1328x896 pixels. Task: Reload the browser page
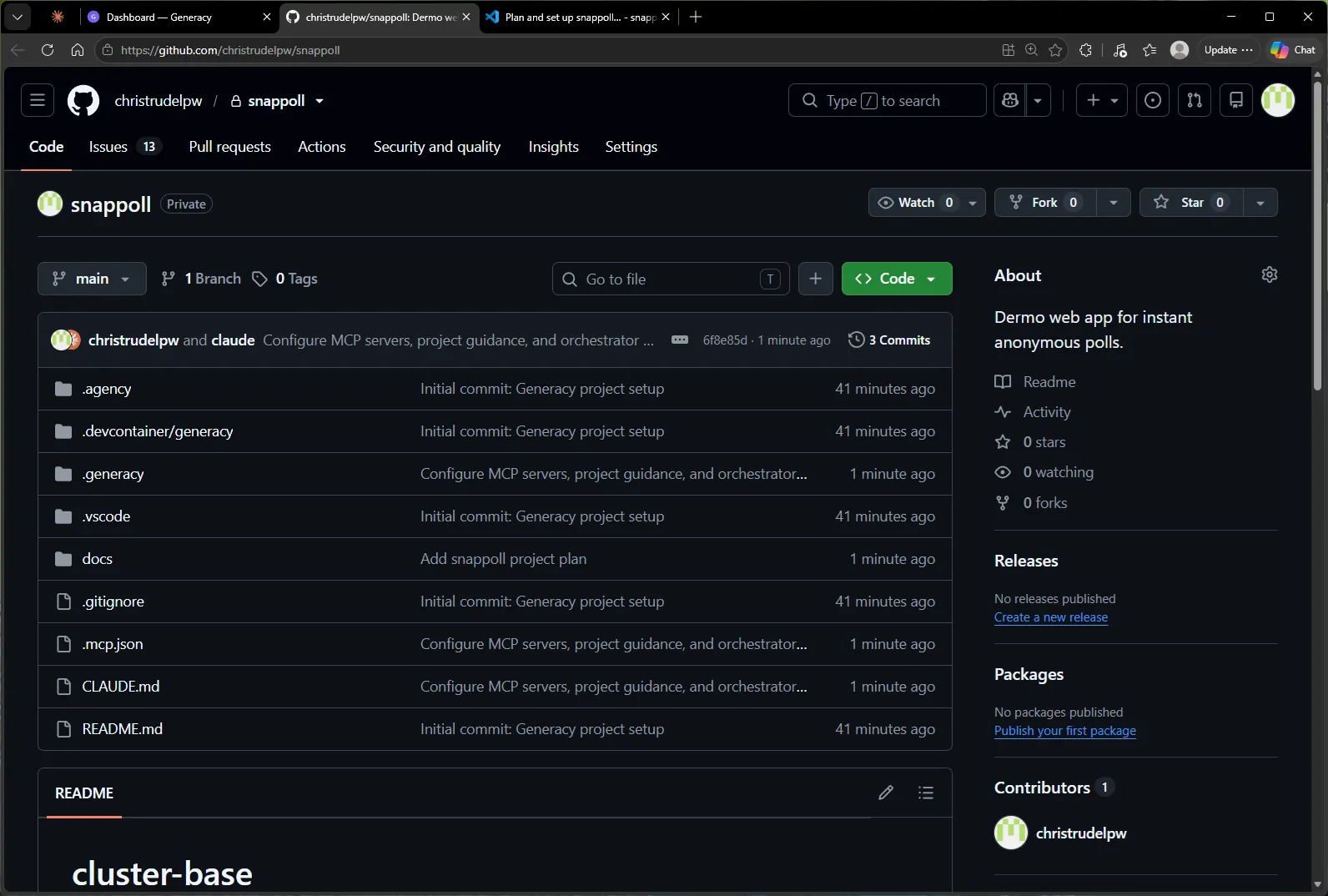click(48, 50)
